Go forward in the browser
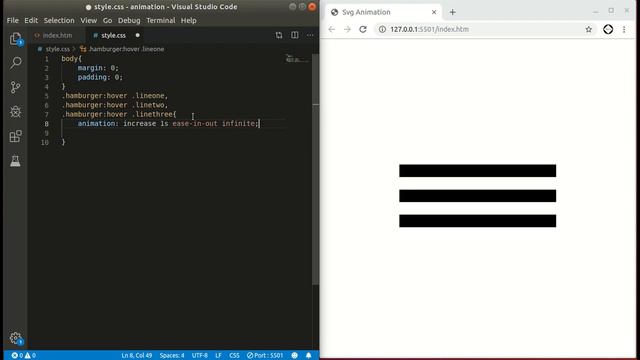The width and height of the screenshot is (640, 360). coord(347,29)
